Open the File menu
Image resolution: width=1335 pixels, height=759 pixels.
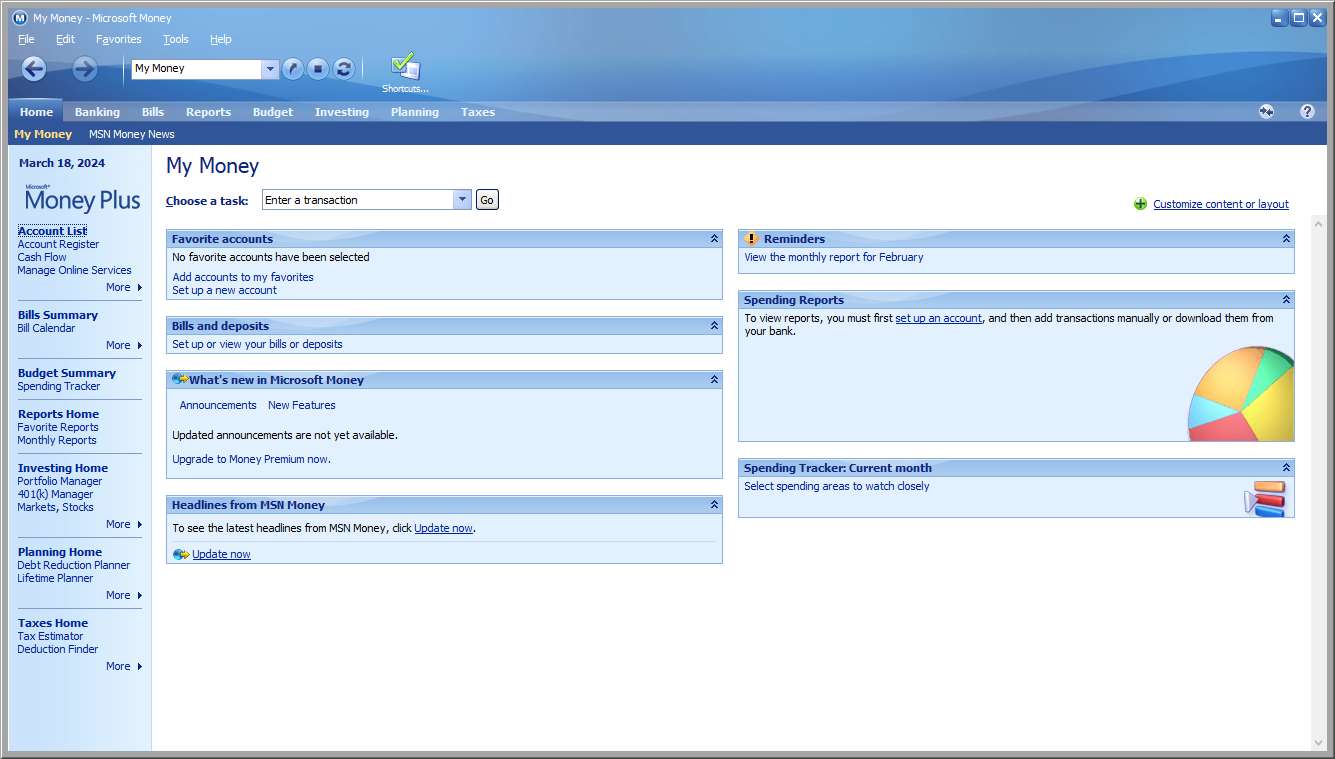(x=26, y=39)
